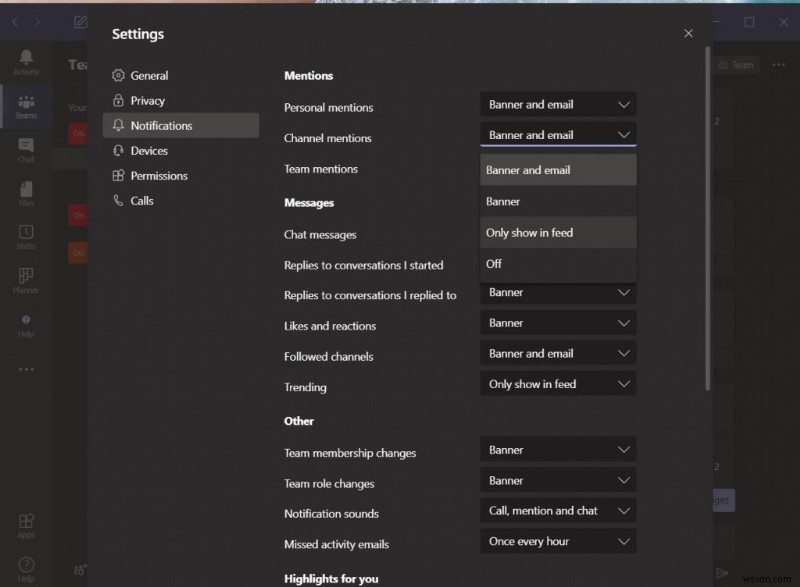This screenshot has height=587, width=800.
Task: Open the Shifts app
Action: coord(26,235)
